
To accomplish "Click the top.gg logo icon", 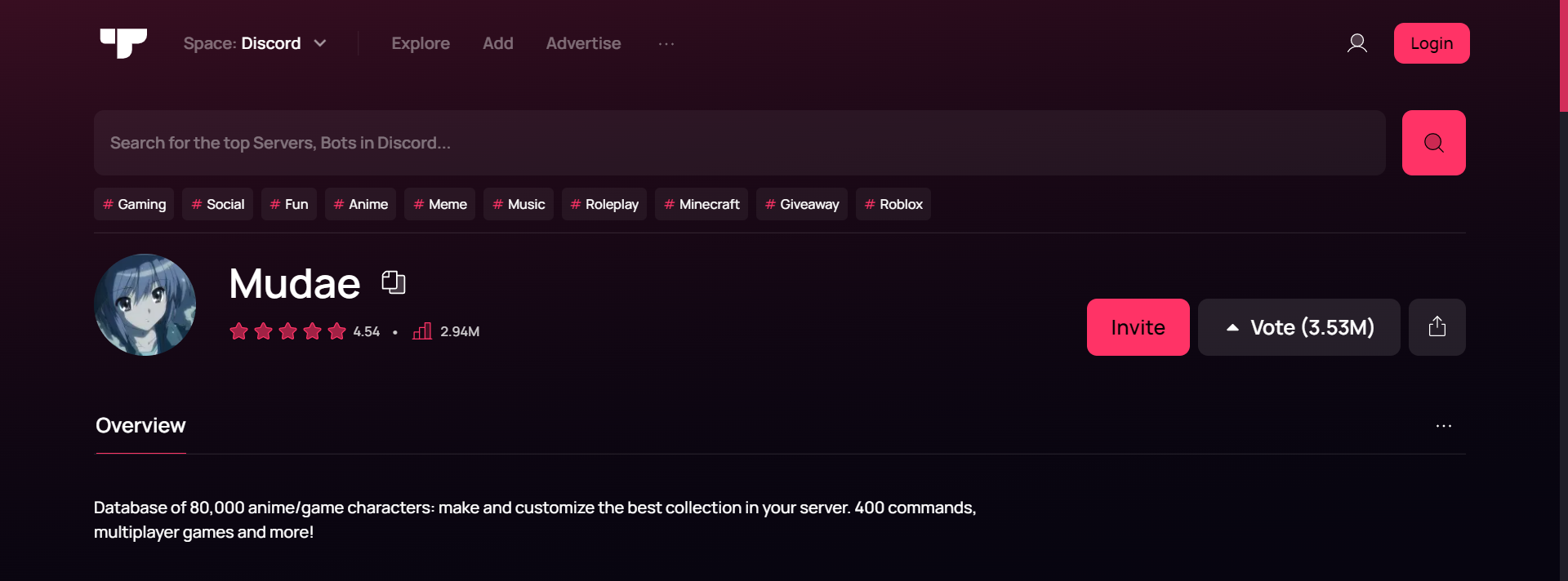I will [123, 43].
